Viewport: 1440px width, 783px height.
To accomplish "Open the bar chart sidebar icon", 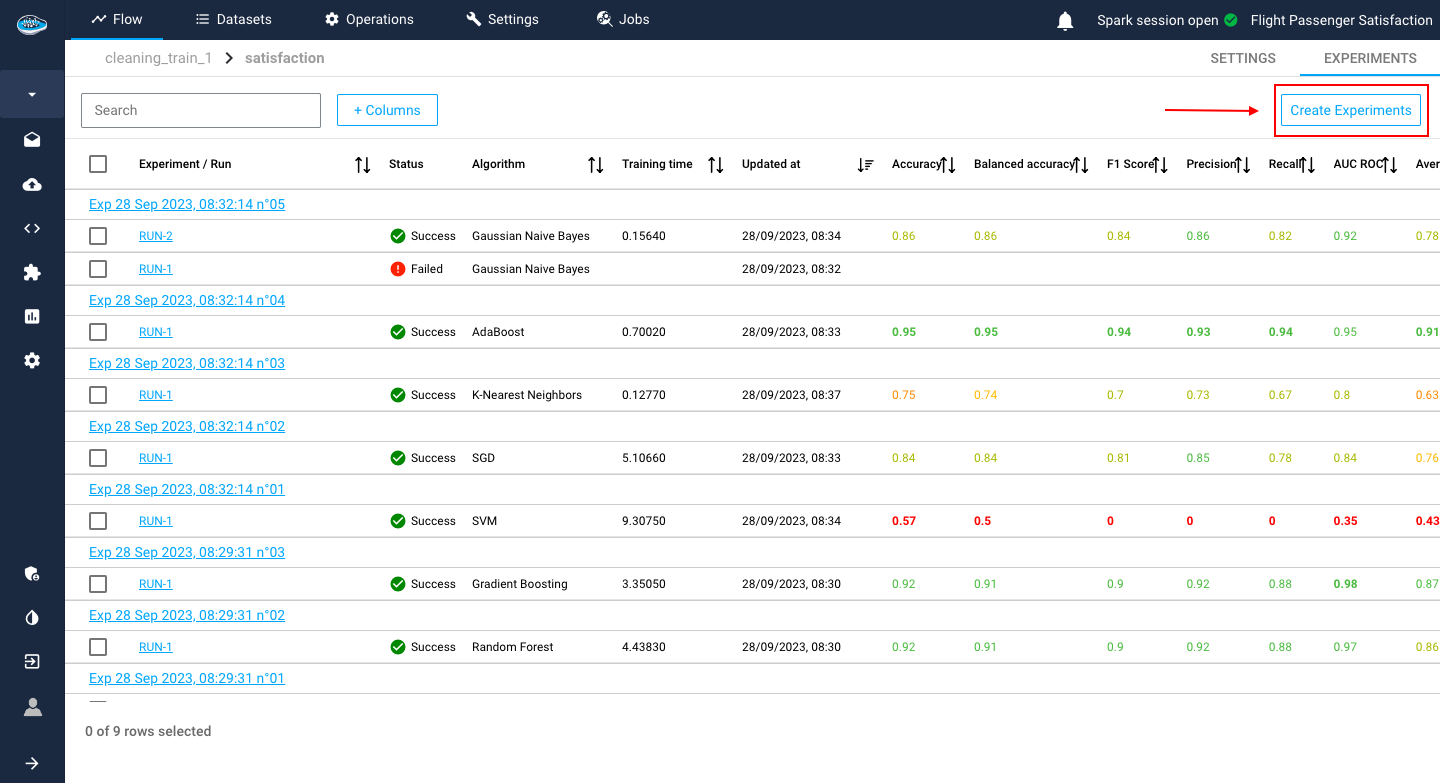I will (32, 316).
